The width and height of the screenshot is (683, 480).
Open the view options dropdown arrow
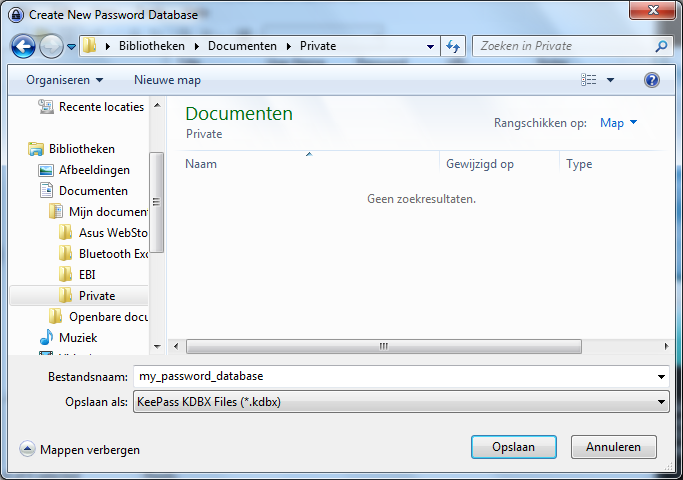[x=610, y=80]
